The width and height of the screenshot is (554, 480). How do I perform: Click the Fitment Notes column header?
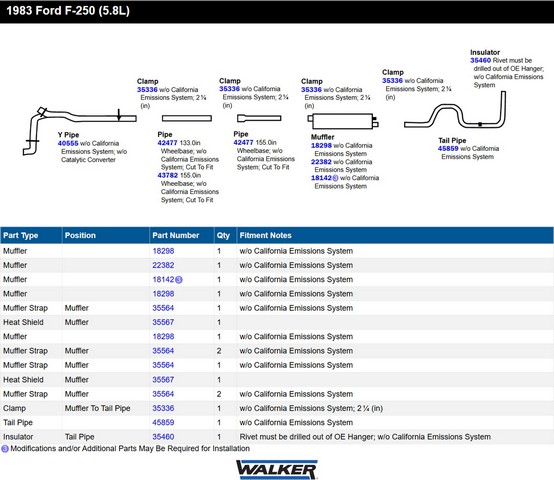[395, 235]
